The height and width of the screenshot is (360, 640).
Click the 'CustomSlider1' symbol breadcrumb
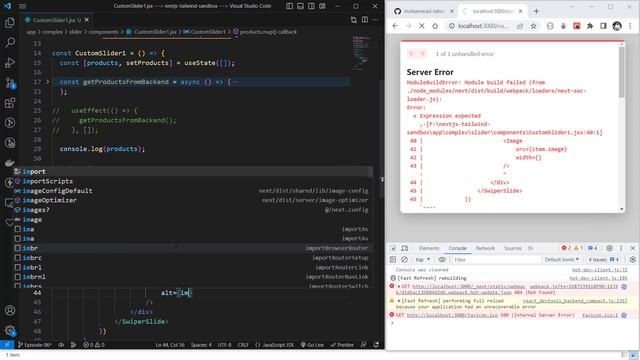coord(208,32)
